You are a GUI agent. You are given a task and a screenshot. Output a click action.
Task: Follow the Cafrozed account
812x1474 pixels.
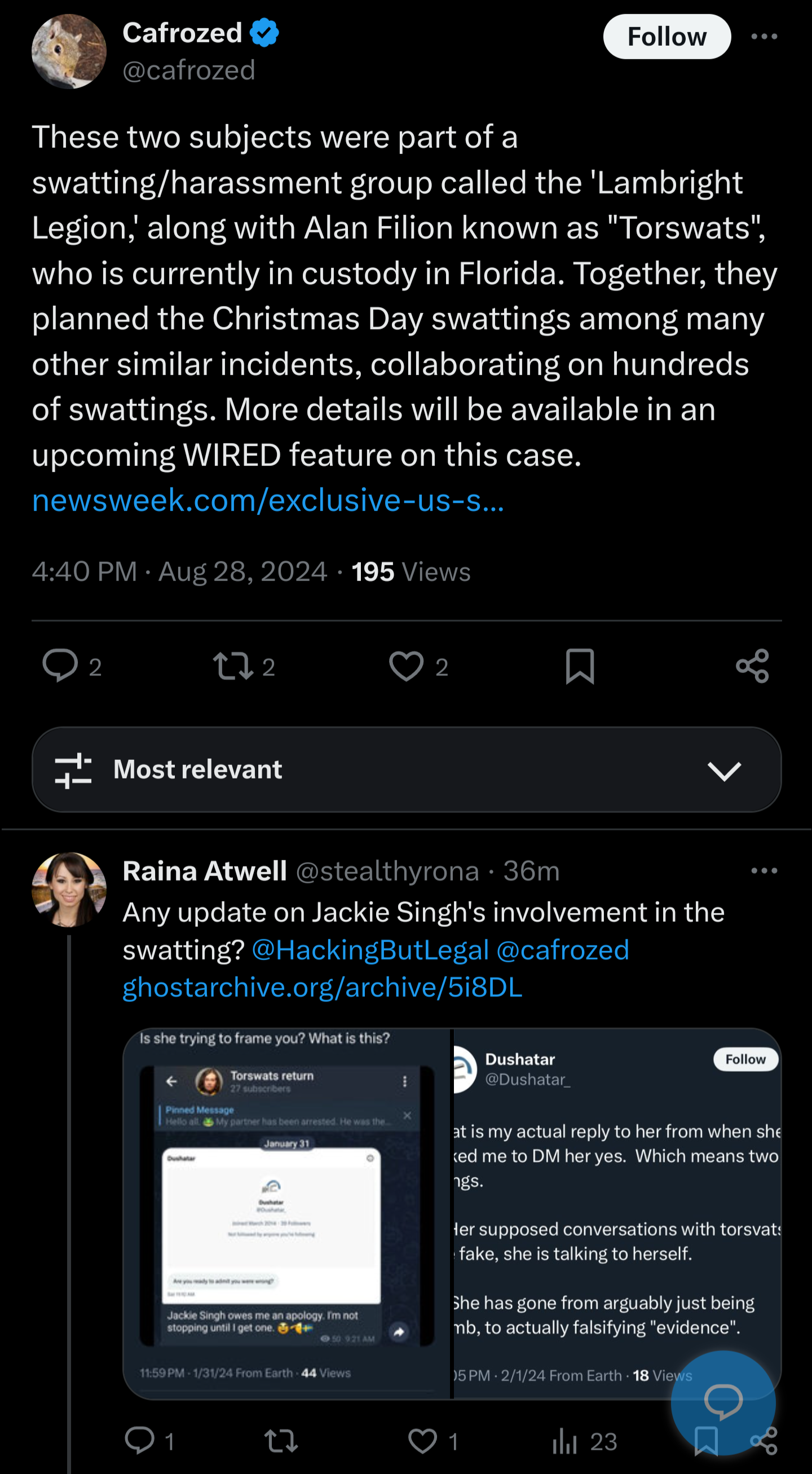[x=667, y=37]
